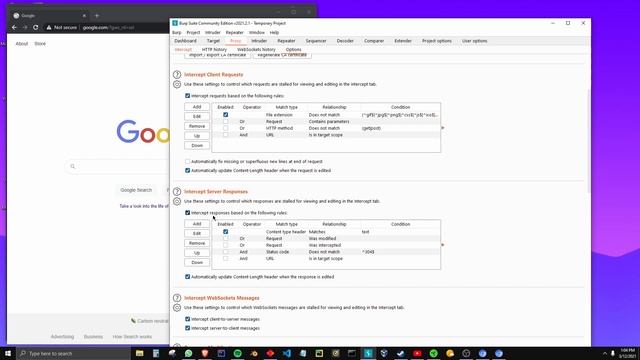640x360 pixels.
Task: Disable the File extension request rule
Action: (x=226, y=115)
